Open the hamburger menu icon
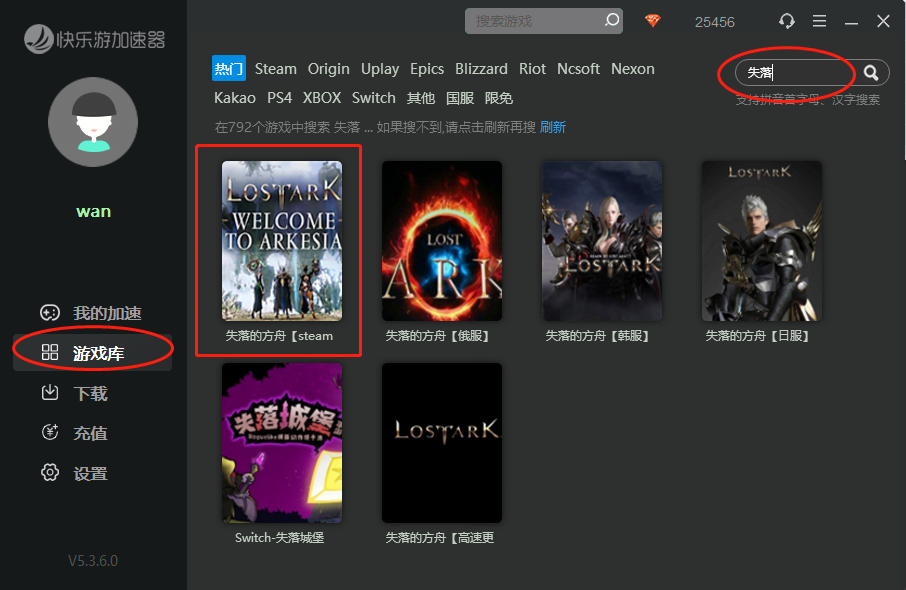The height and width of the screenshot is (590, 906). point(819,21)
